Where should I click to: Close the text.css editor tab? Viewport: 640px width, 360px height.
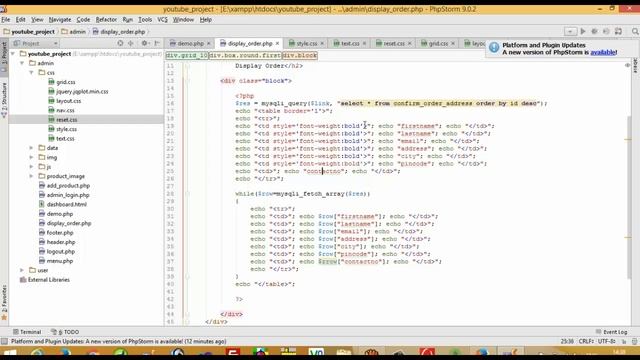tap(364, 43)
